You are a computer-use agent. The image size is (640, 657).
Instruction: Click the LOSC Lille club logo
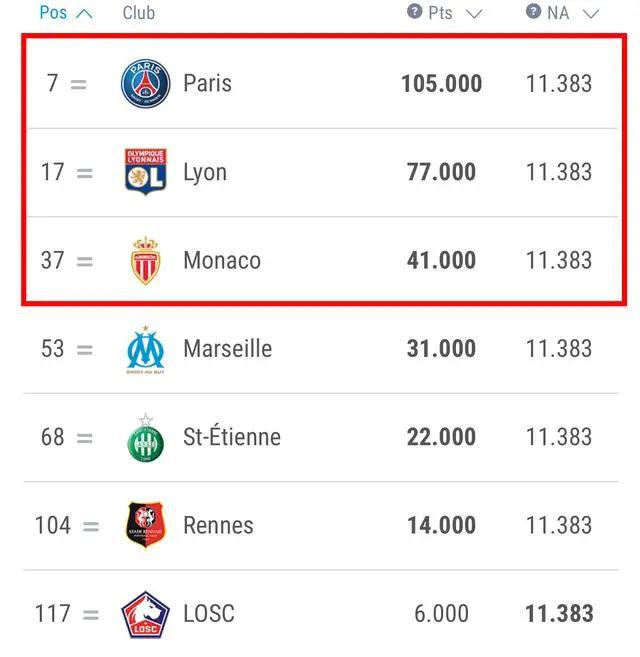click(x=145, y=614)
